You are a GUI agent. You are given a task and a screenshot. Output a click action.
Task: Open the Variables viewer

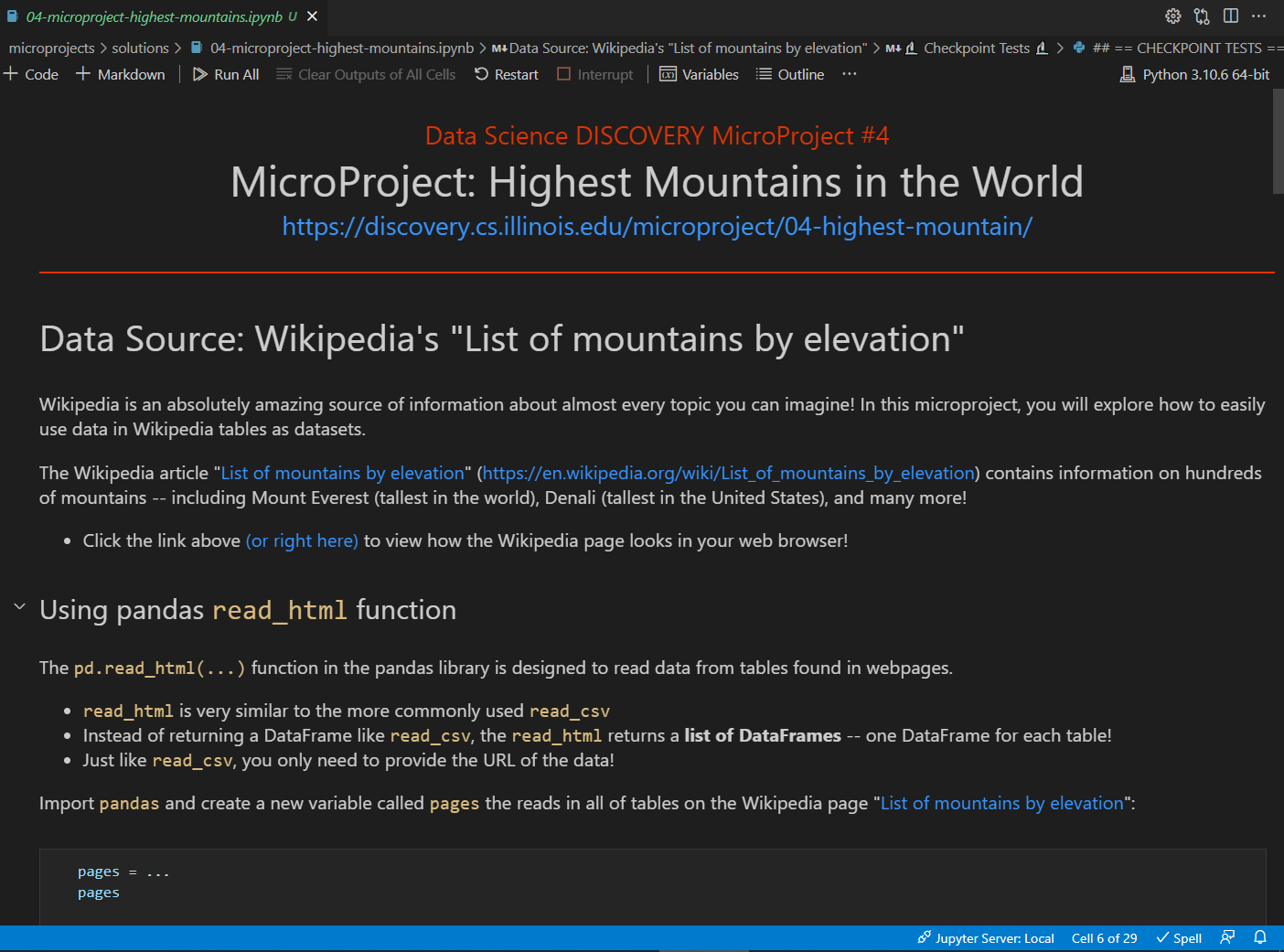coord(700,74)
